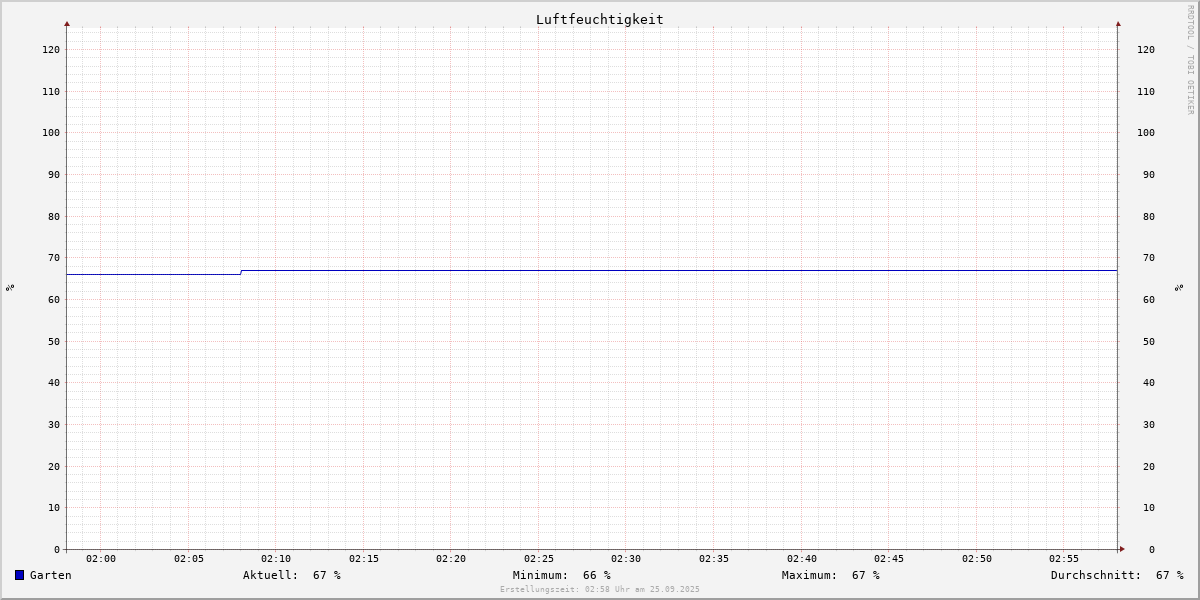
Task: Click the 02:35 time axis label
Action: click(714, 558)
